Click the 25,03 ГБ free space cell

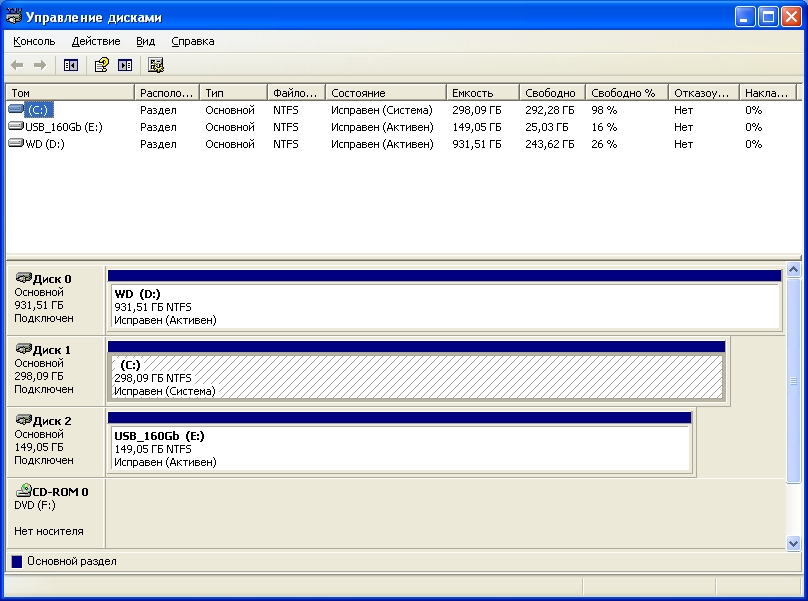coord(547,127)
